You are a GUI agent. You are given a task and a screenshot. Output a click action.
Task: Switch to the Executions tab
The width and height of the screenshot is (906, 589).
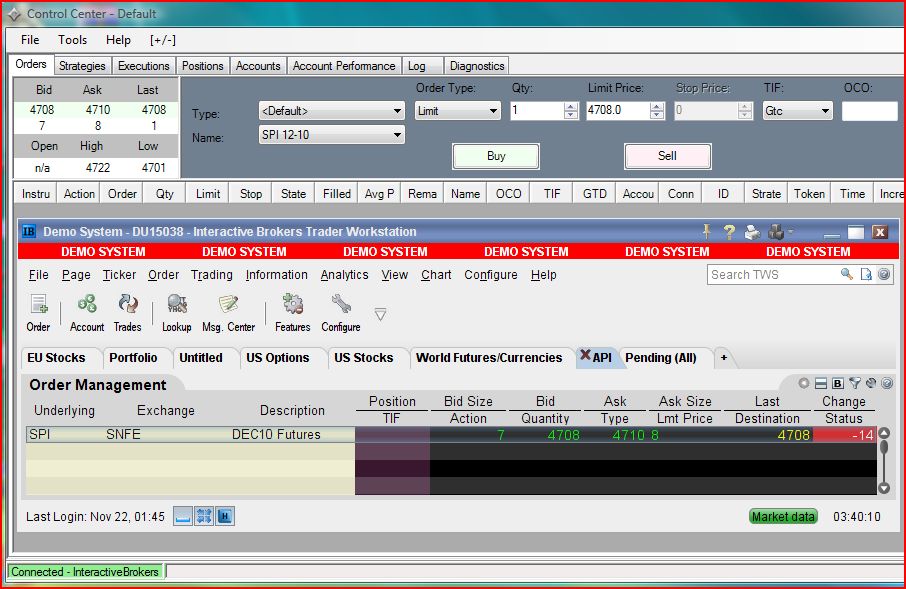143,66
